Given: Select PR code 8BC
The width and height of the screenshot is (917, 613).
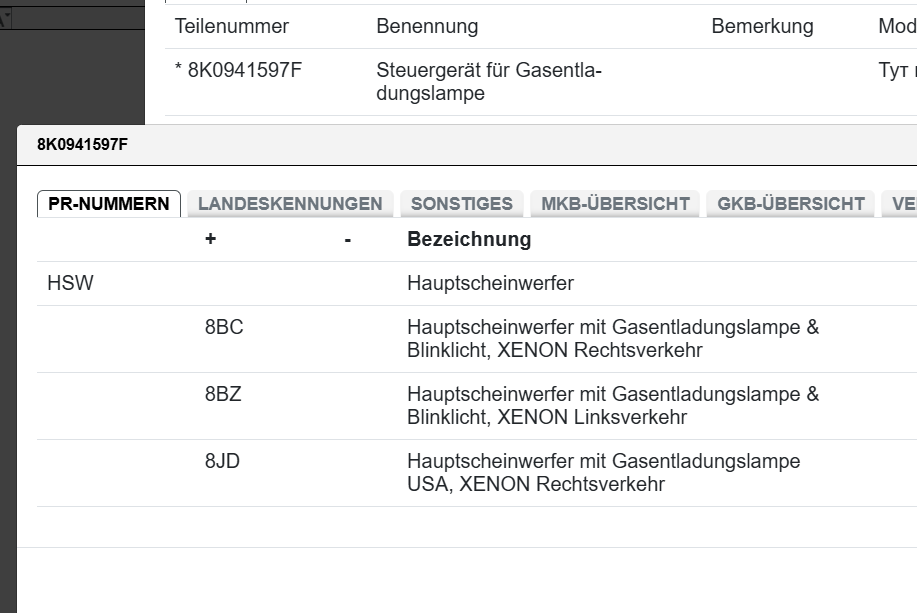Looking at the screenshot, I should [224, 328].
